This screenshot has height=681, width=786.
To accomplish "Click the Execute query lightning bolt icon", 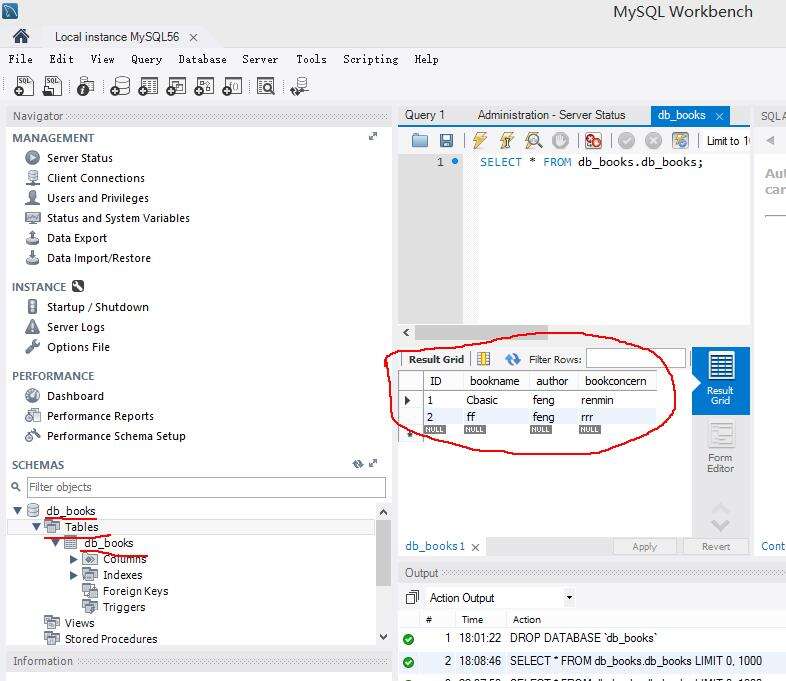I will tap(480, 141).
